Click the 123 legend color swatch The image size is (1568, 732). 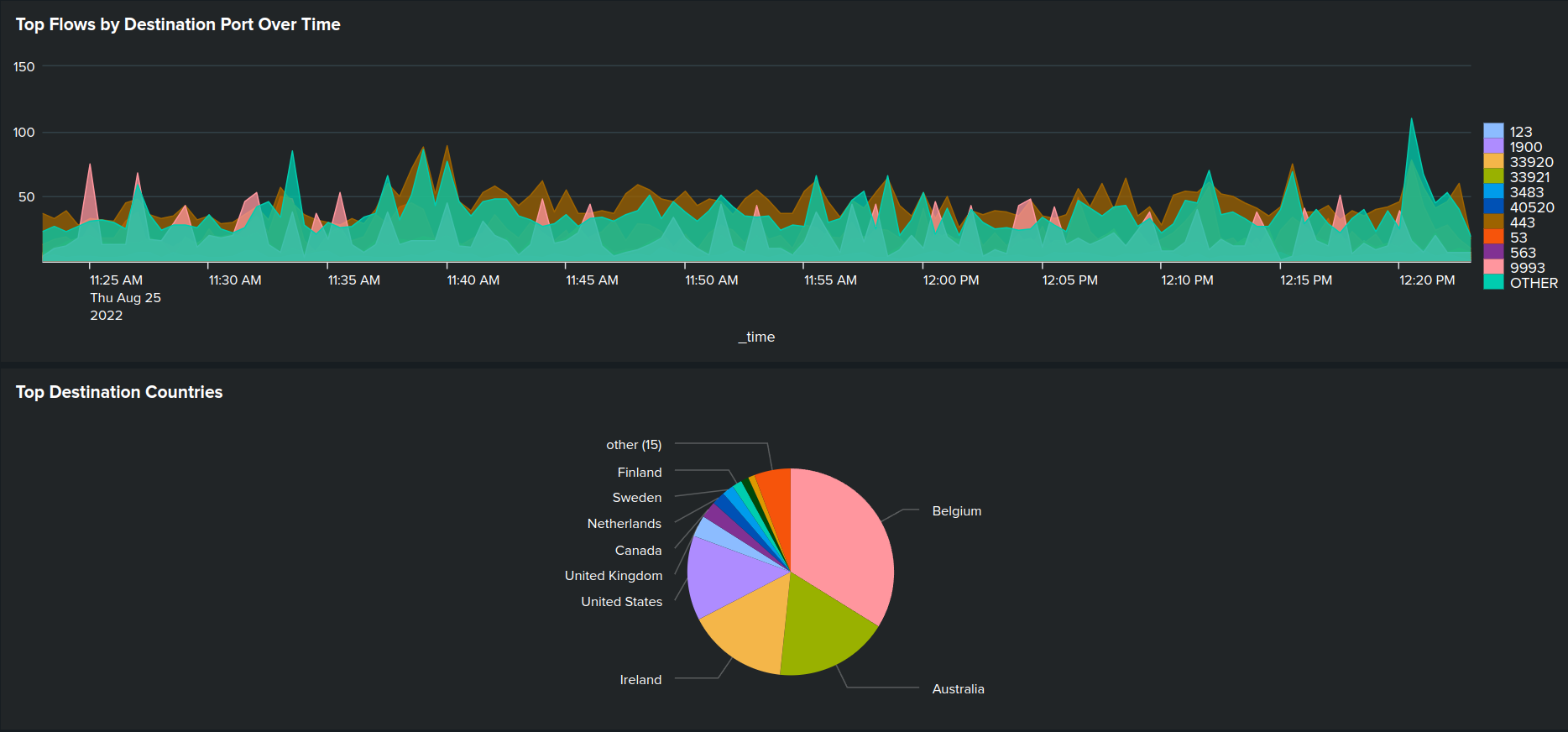pyautogui.click(x=1493, y=131)
